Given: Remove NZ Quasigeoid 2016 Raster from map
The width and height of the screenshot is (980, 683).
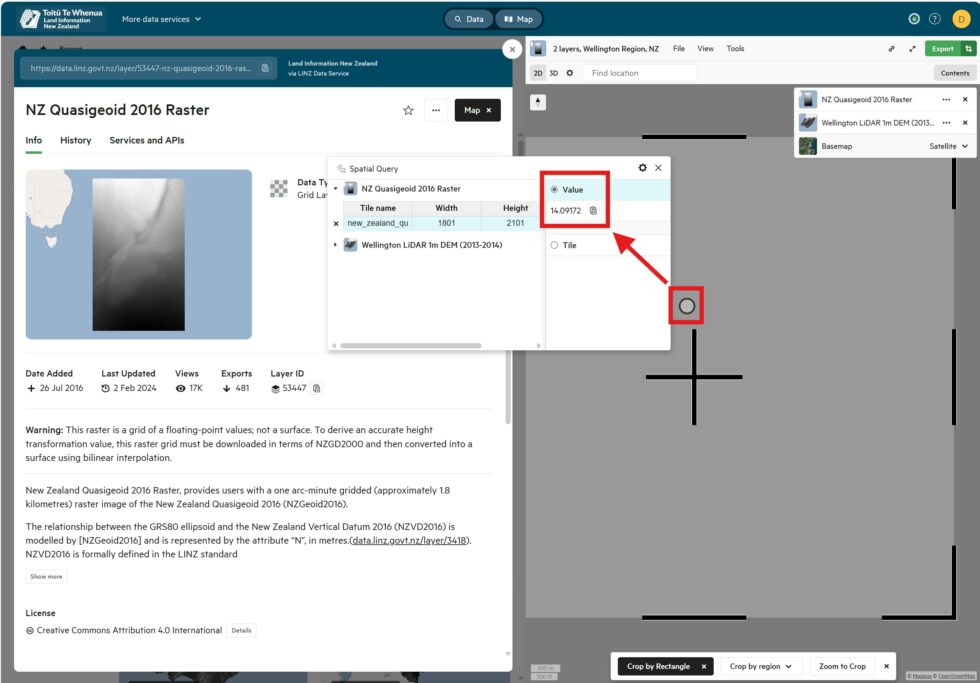Looking at the screenshot, I should 965,99.
